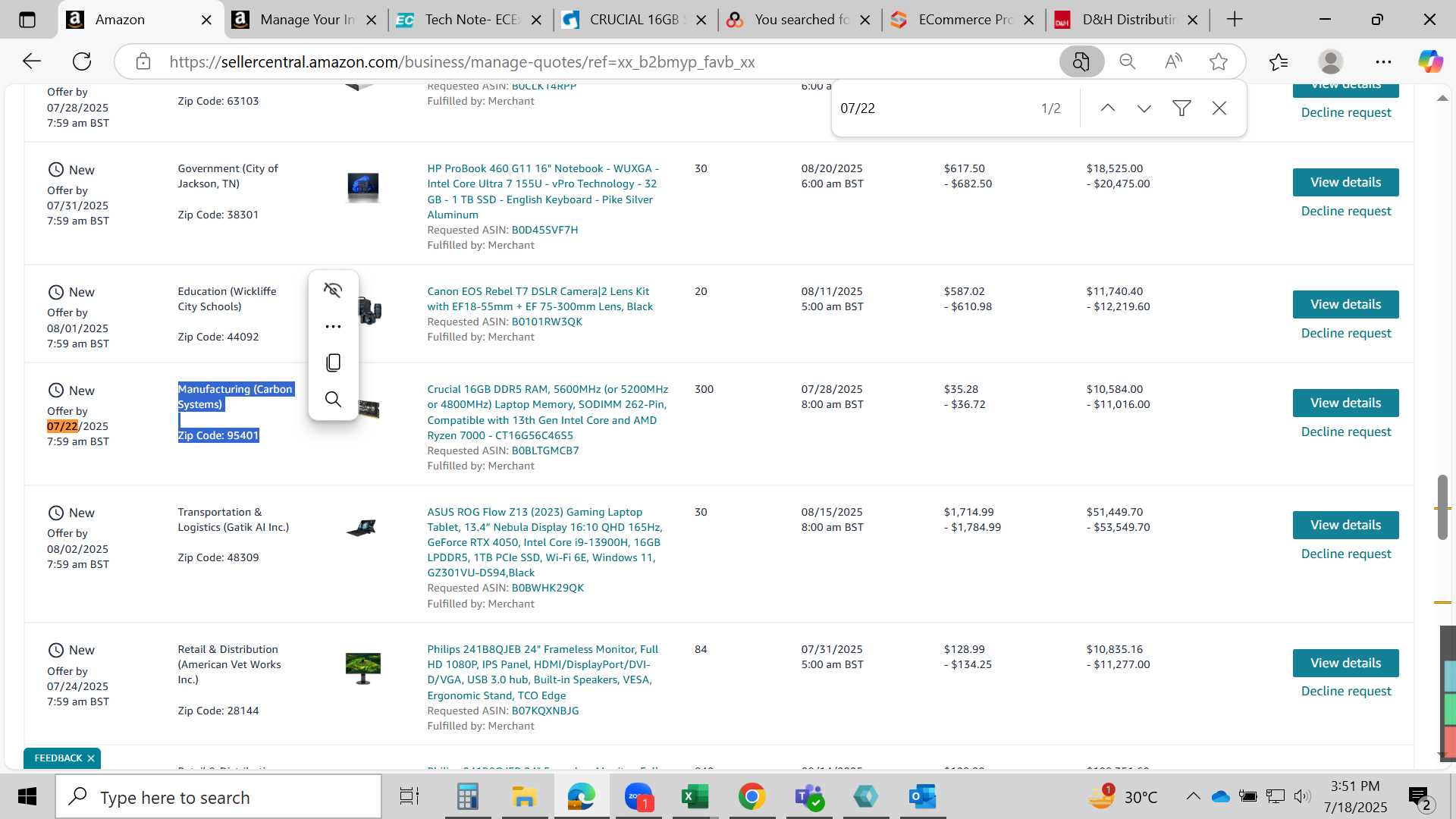Zoom out magnifier icon in address bar
The image size is (1456, 819).
(x=1128, y=61)
